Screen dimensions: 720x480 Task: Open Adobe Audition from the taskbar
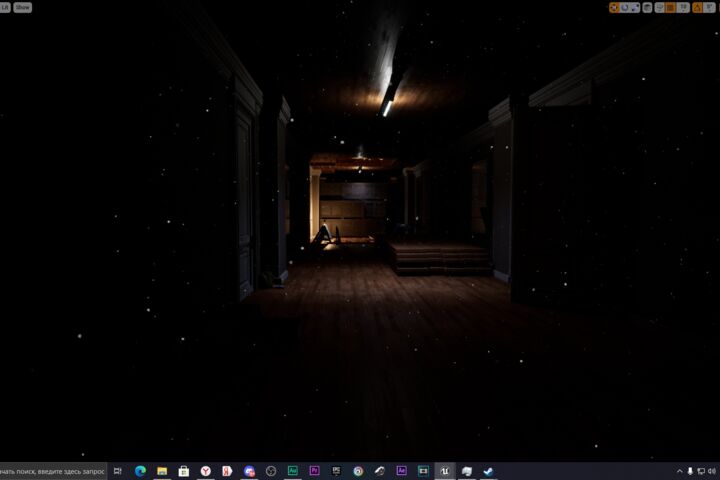(x=292, y=471)
